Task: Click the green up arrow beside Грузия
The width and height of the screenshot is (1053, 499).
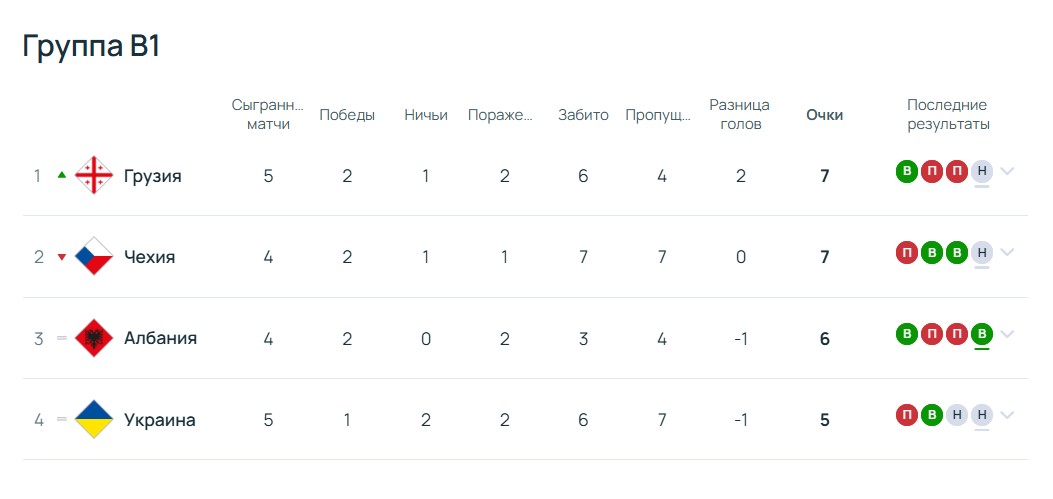Action: [x=62, y=175]
